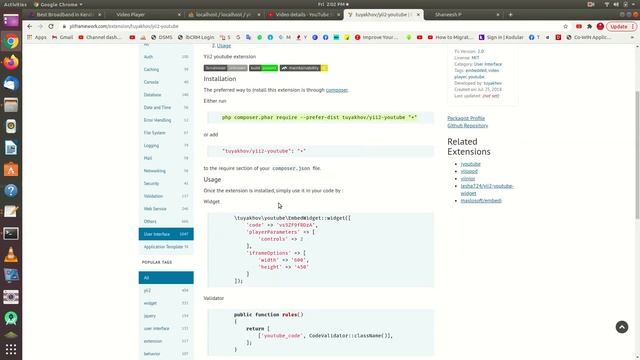Select the User Interface category
This screenshot has width=640, height=360.
coord(166,234)
